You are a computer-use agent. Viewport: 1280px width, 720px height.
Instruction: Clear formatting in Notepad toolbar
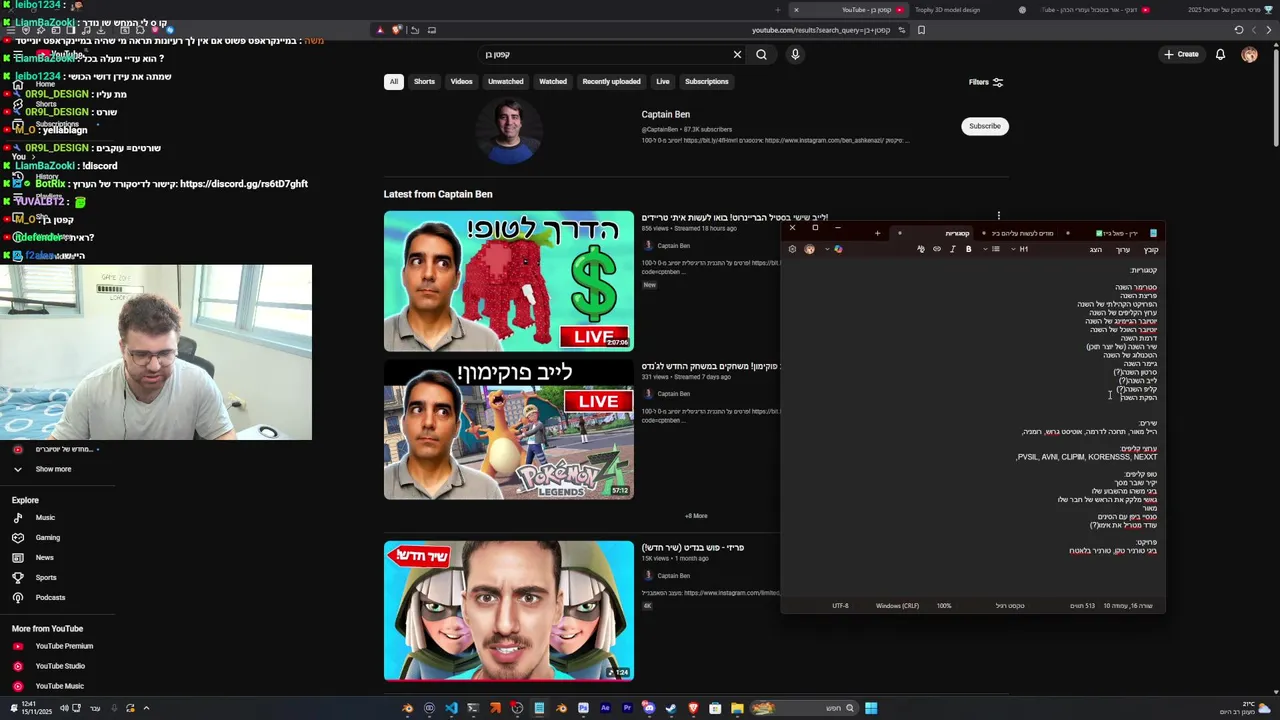pyautogui.click(x=921, y=249)
